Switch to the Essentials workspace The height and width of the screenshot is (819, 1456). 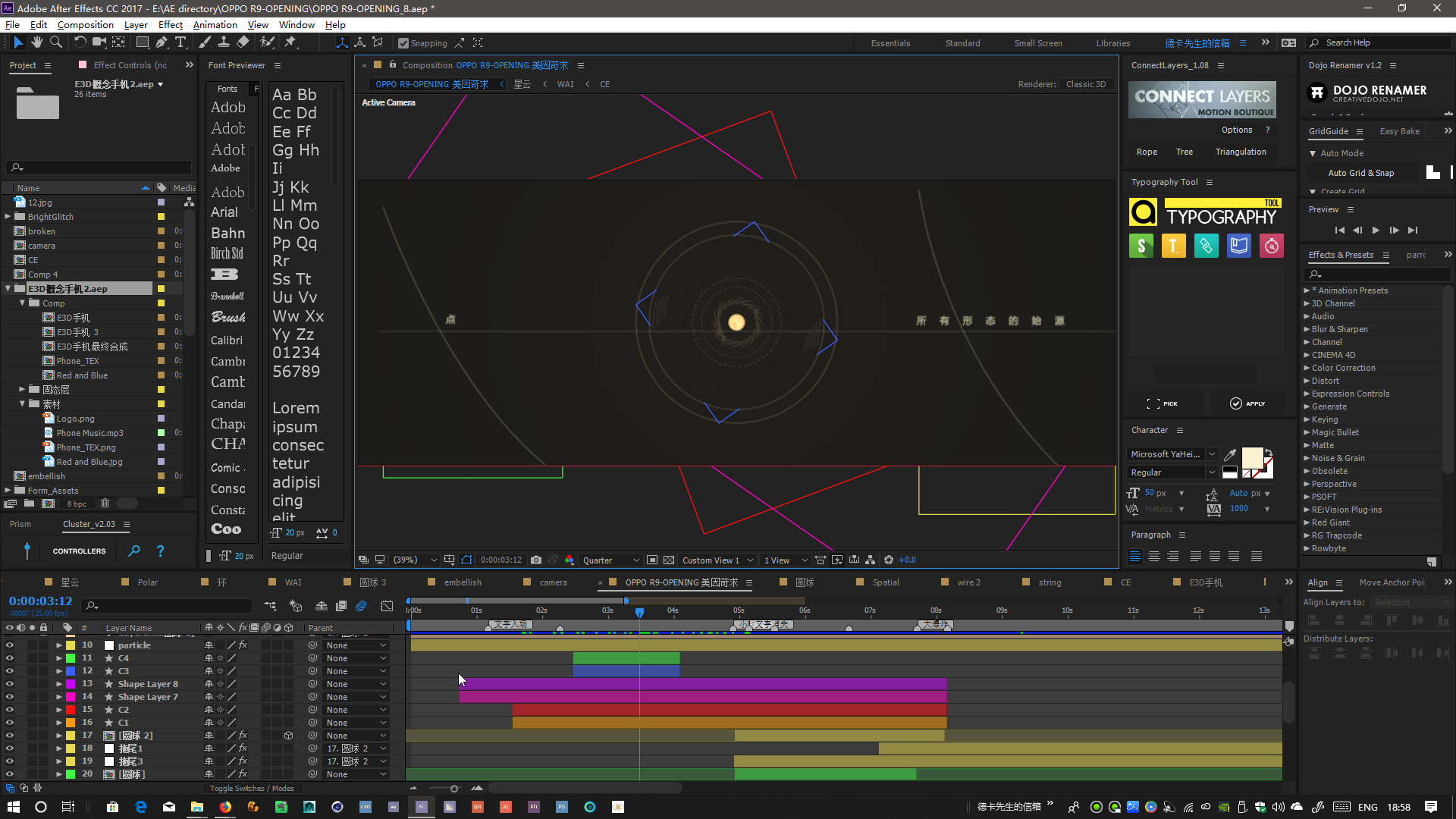point(890,43)
